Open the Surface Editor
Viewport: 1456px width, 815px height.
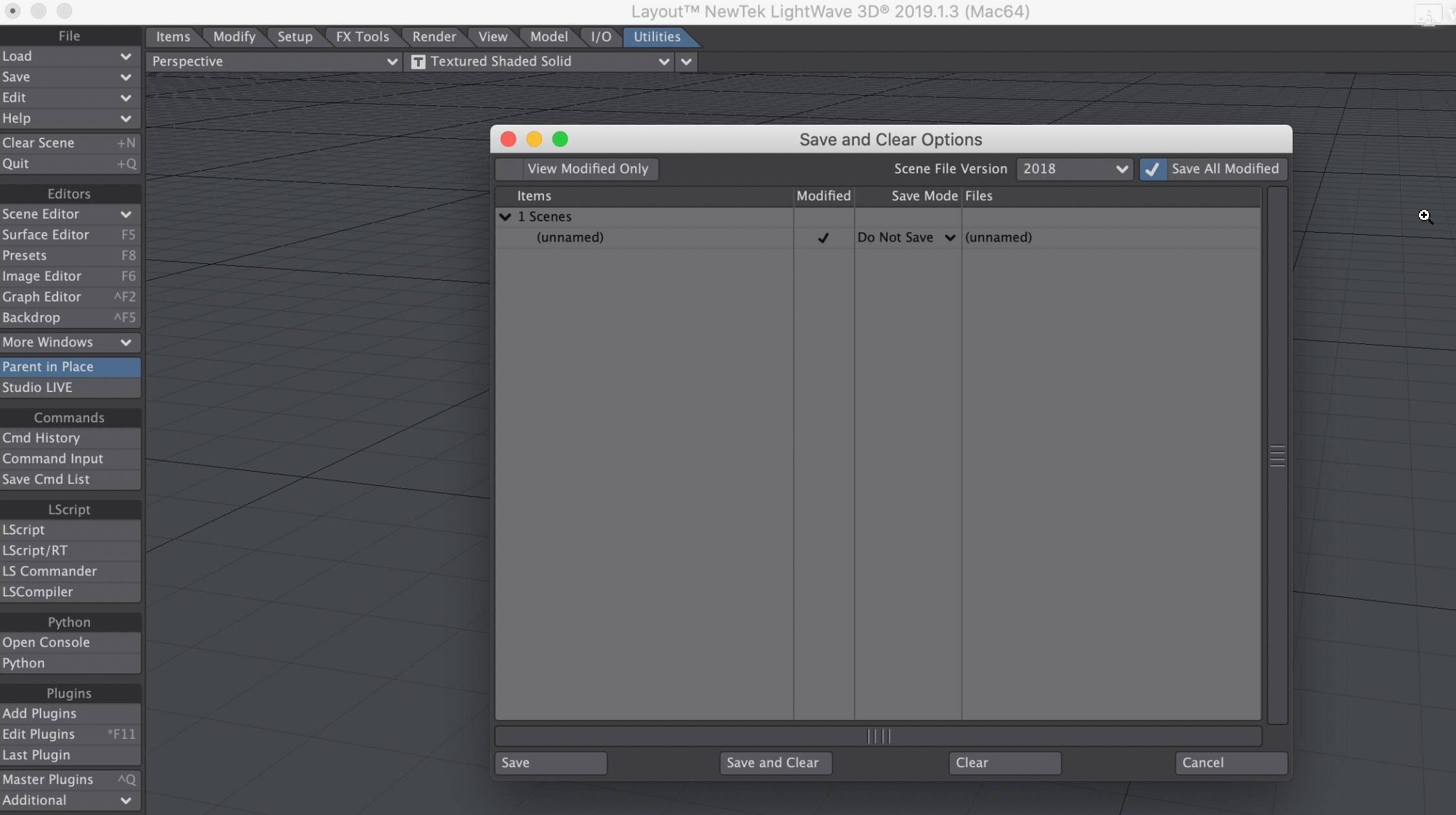pyautogui.click(x=45, y=235)
